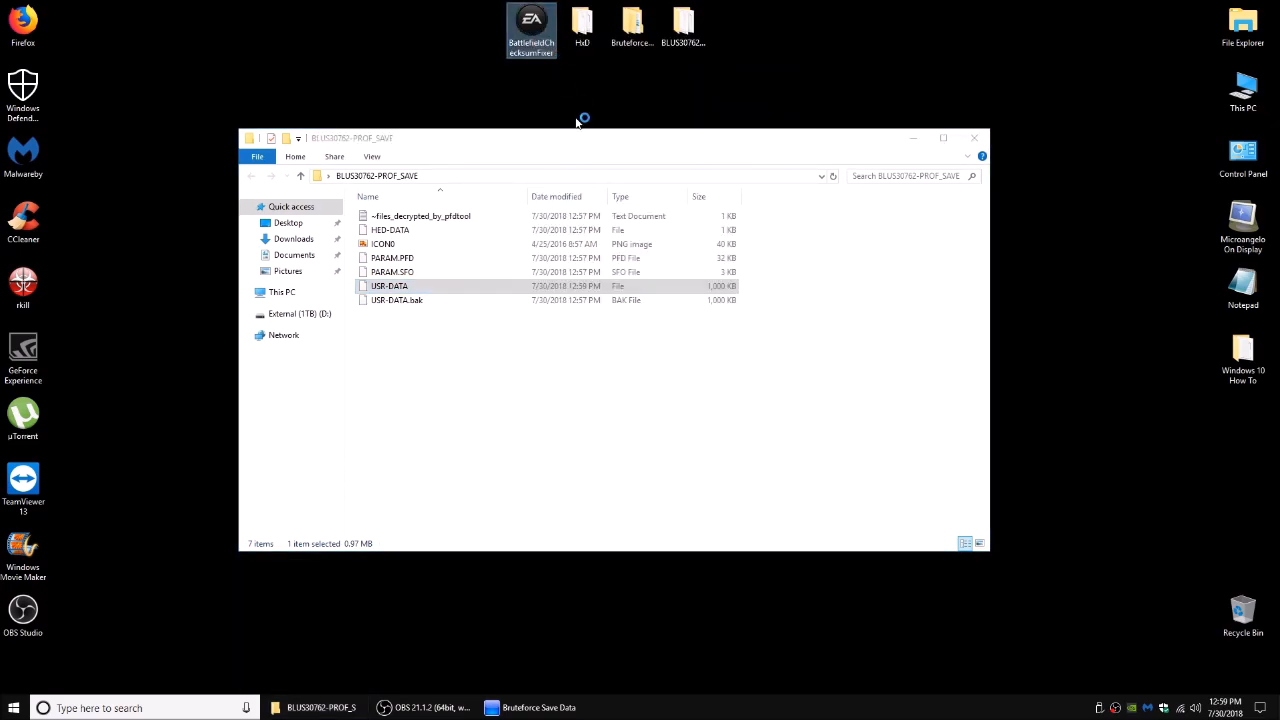Sort files by Name column
The height and width of the screenshot is (720, 1280).
441,196
